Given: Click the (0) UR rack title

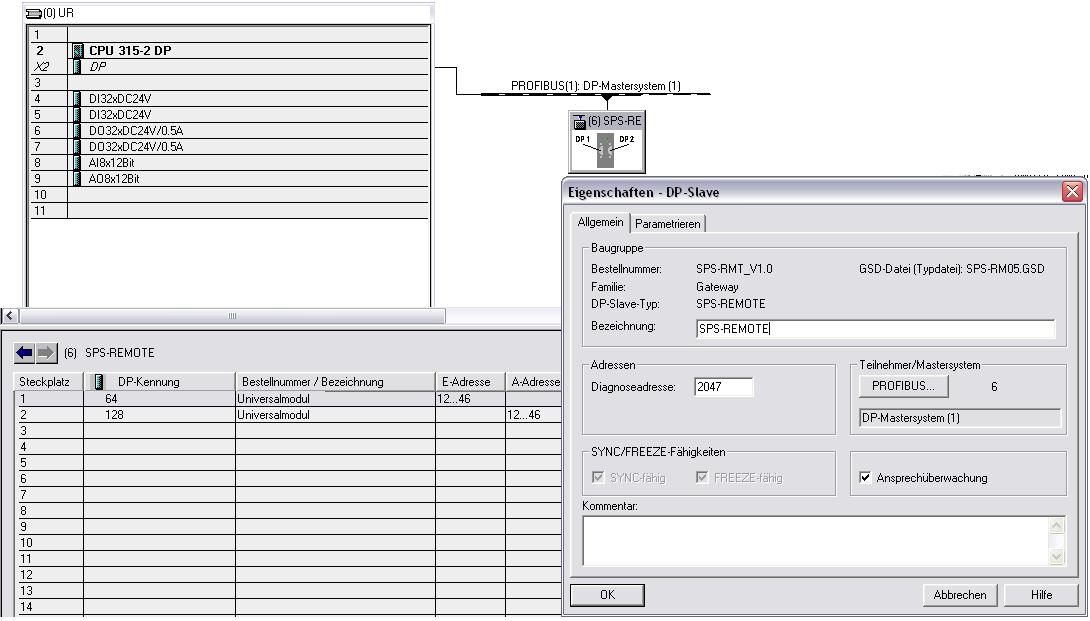Looking at the screenshot, I should (x=58, y=13).
